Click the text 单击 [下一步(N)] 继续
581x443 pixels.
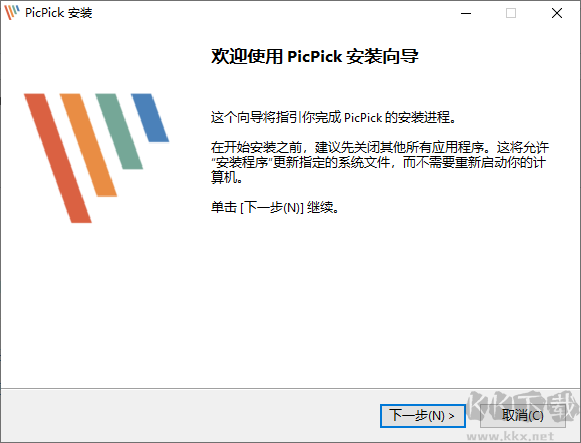tap(275, 207)
